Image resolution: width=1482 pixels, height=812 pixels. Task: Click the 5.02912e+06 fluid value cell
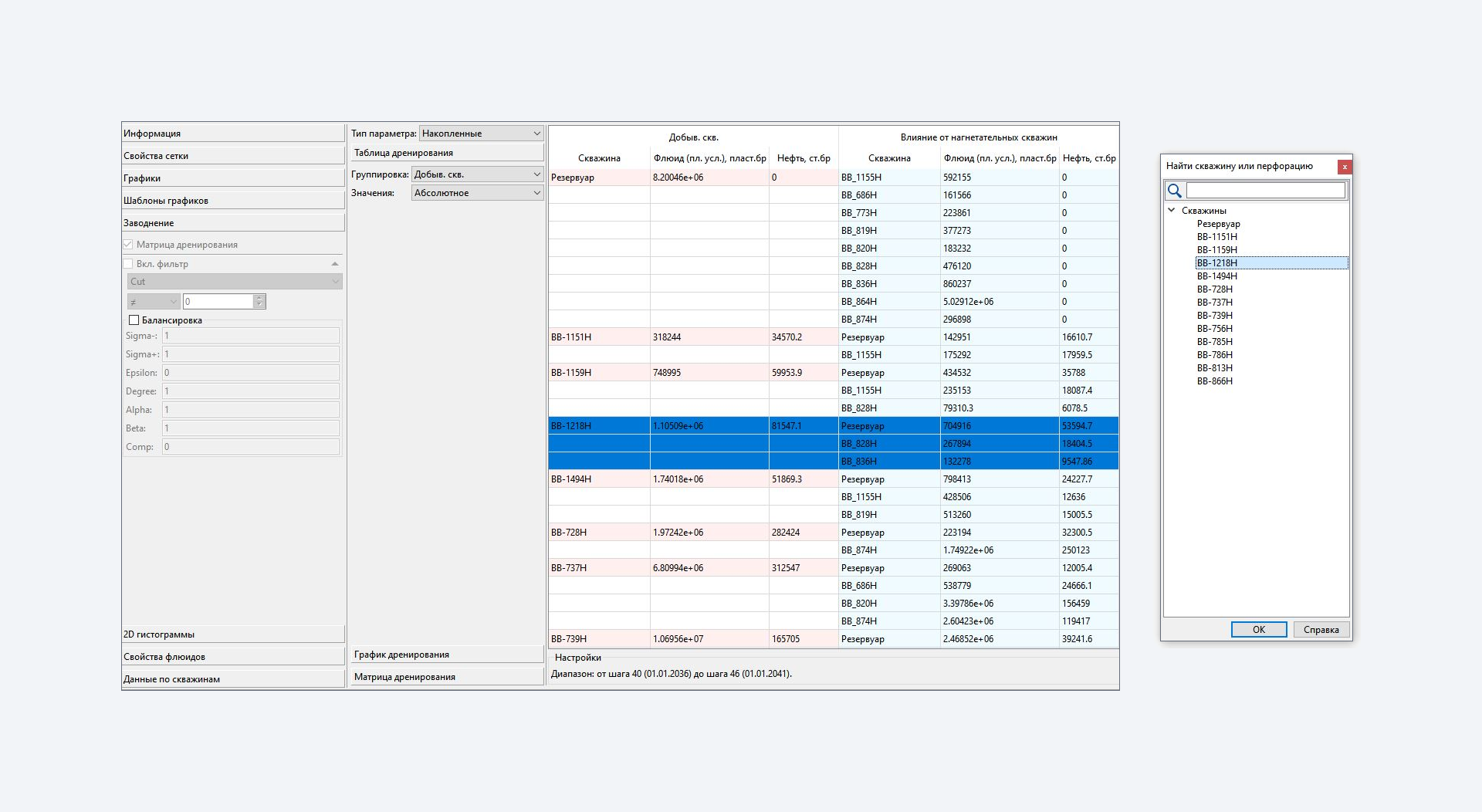point(1000,302)
